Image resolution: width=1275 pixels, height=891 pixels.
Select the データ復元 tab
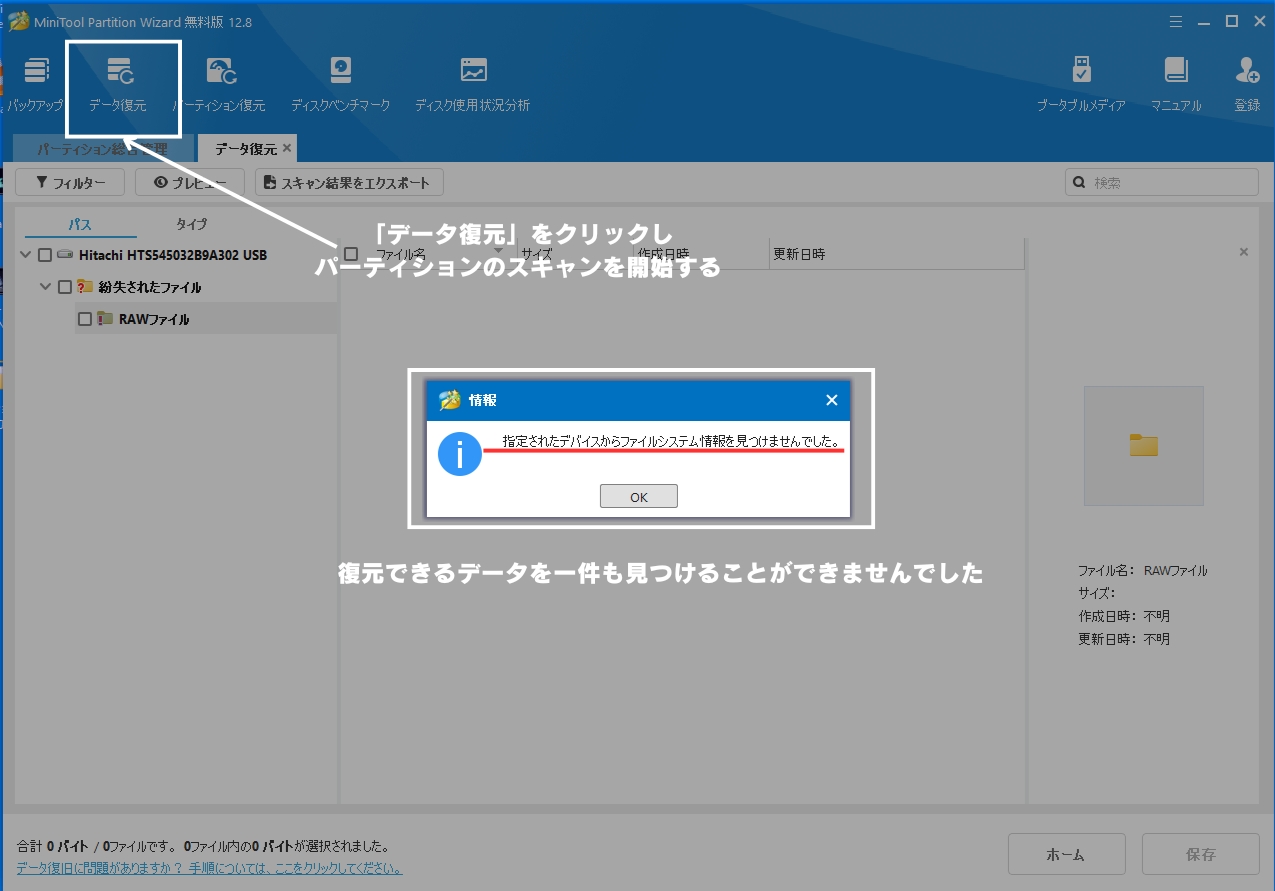coord(246,148)
